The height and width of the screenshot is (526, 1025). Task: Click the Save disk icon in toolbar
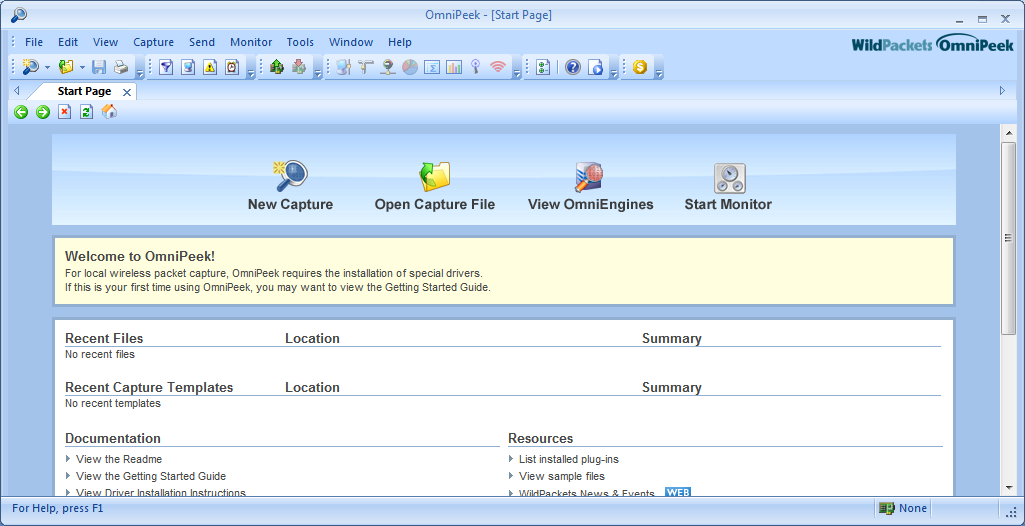99,67
